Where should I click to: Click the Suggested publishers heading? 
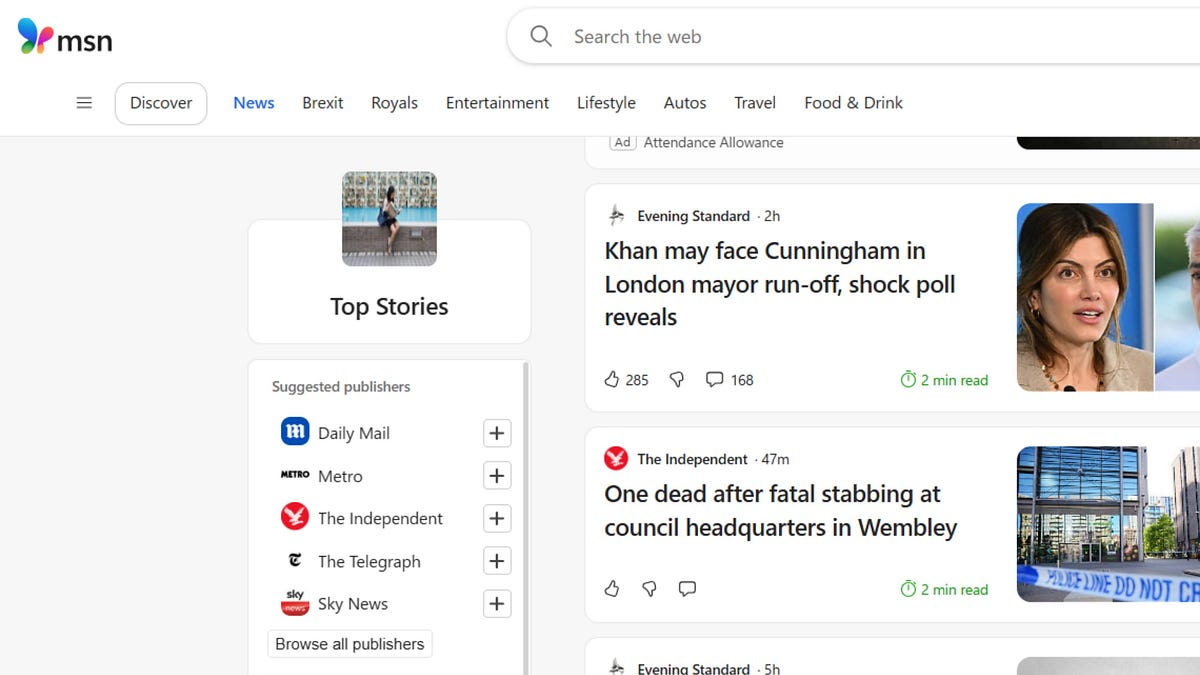click(x=341, y=386)
